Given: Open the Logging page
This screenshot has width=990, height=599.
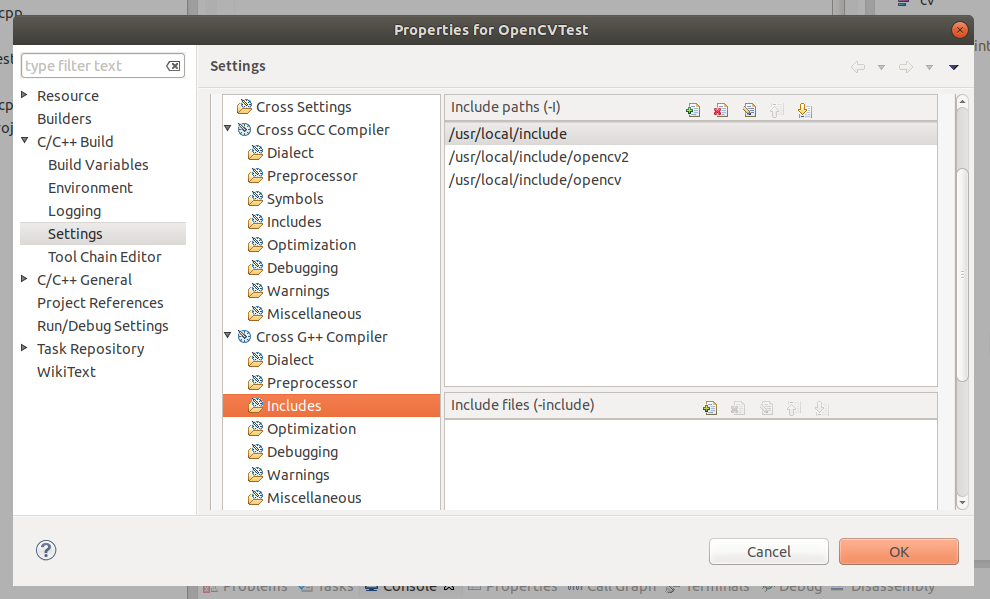Looking at the screenshot, I should coord(75,211).
